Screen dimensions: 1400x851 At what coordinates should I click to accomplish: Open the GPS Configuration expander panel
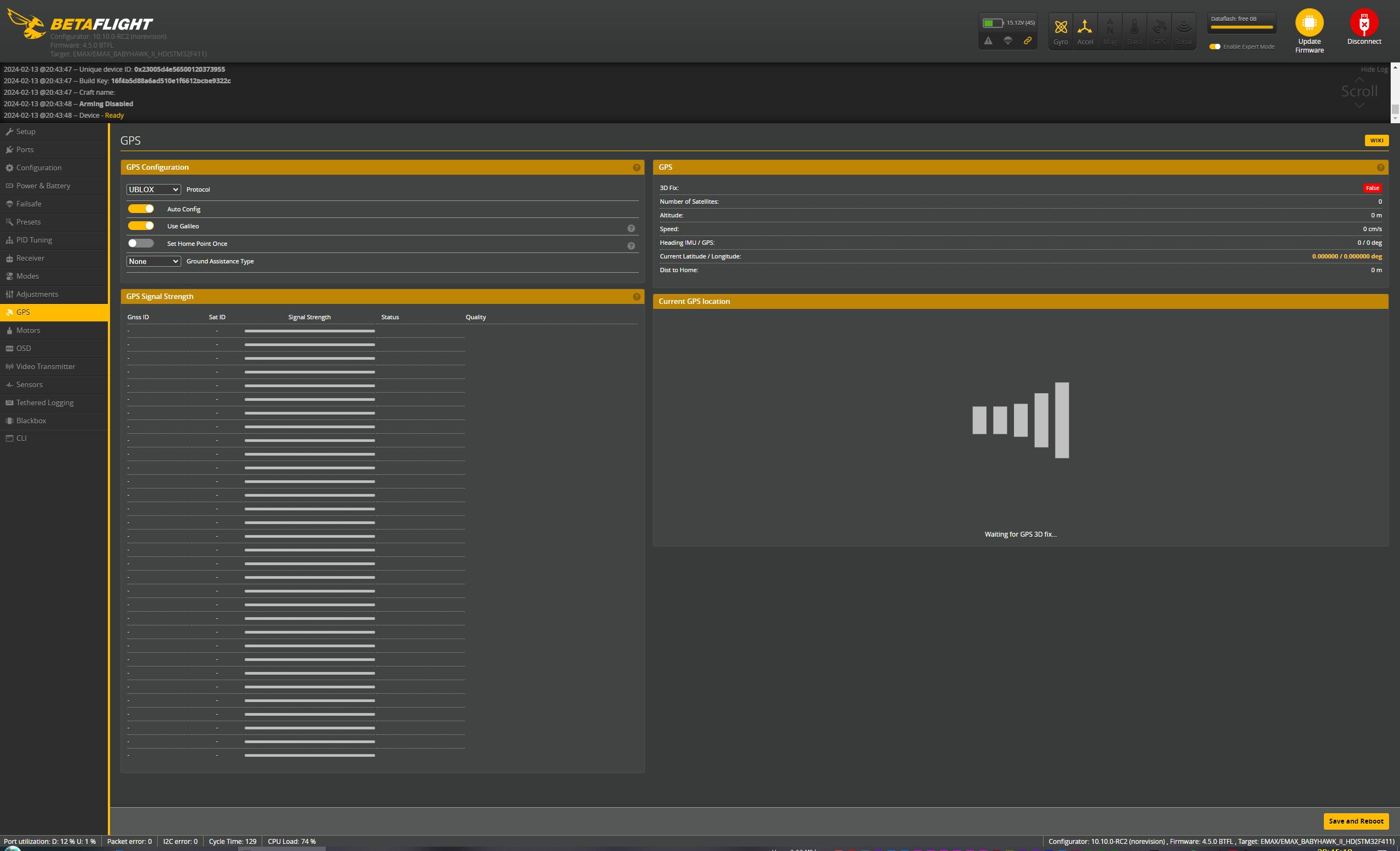(383, 167)
